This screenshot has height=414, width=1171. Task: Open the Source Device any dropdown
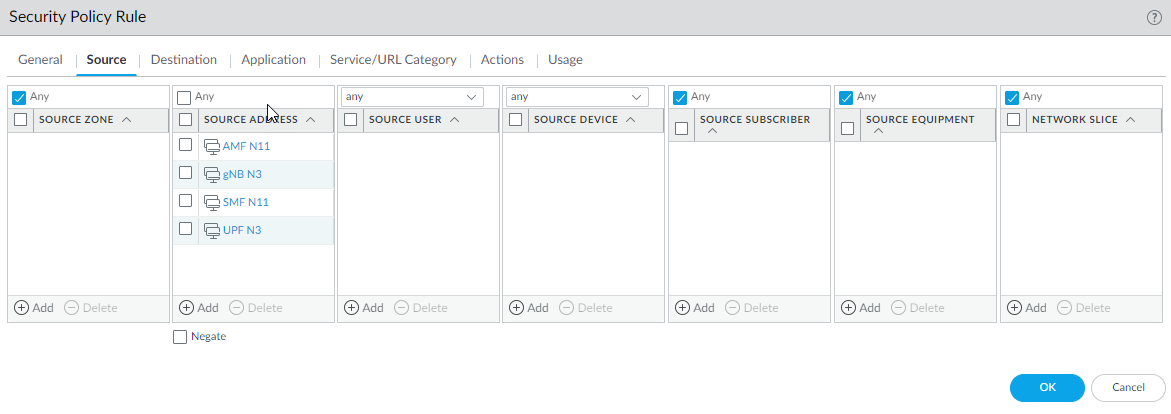point(576,97)
